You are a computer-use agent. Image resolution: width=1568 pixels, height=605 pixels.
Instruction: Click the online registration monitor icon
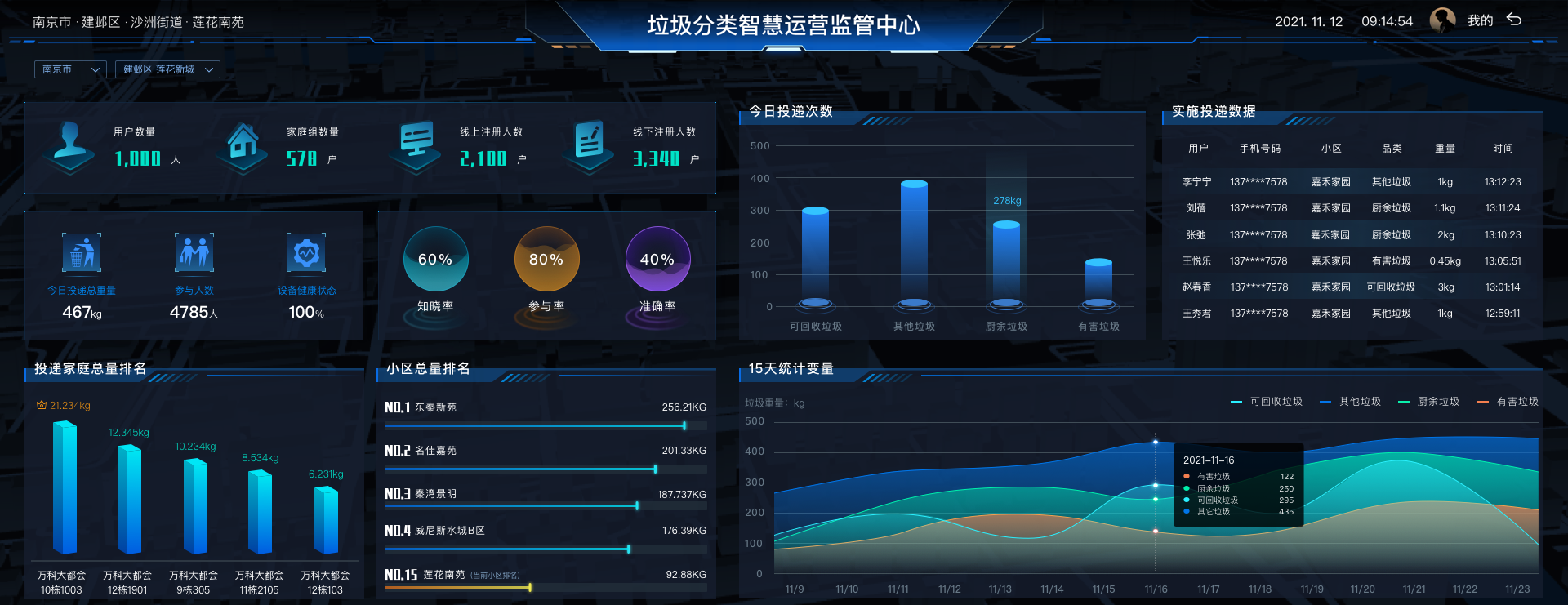[416, 145]
